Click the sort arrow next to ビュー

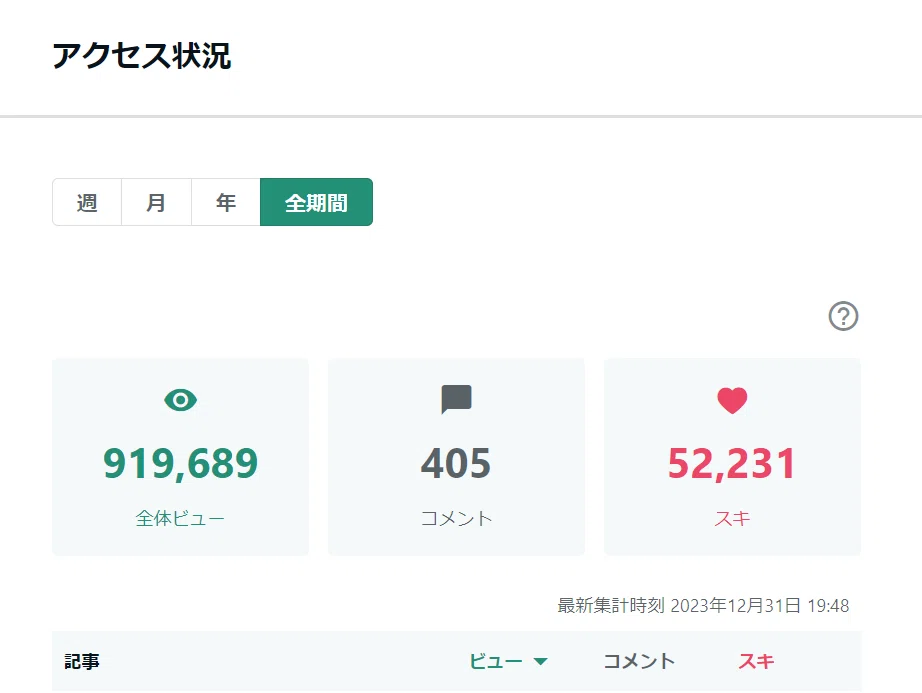pyautogui.click(x=540, y=661)
